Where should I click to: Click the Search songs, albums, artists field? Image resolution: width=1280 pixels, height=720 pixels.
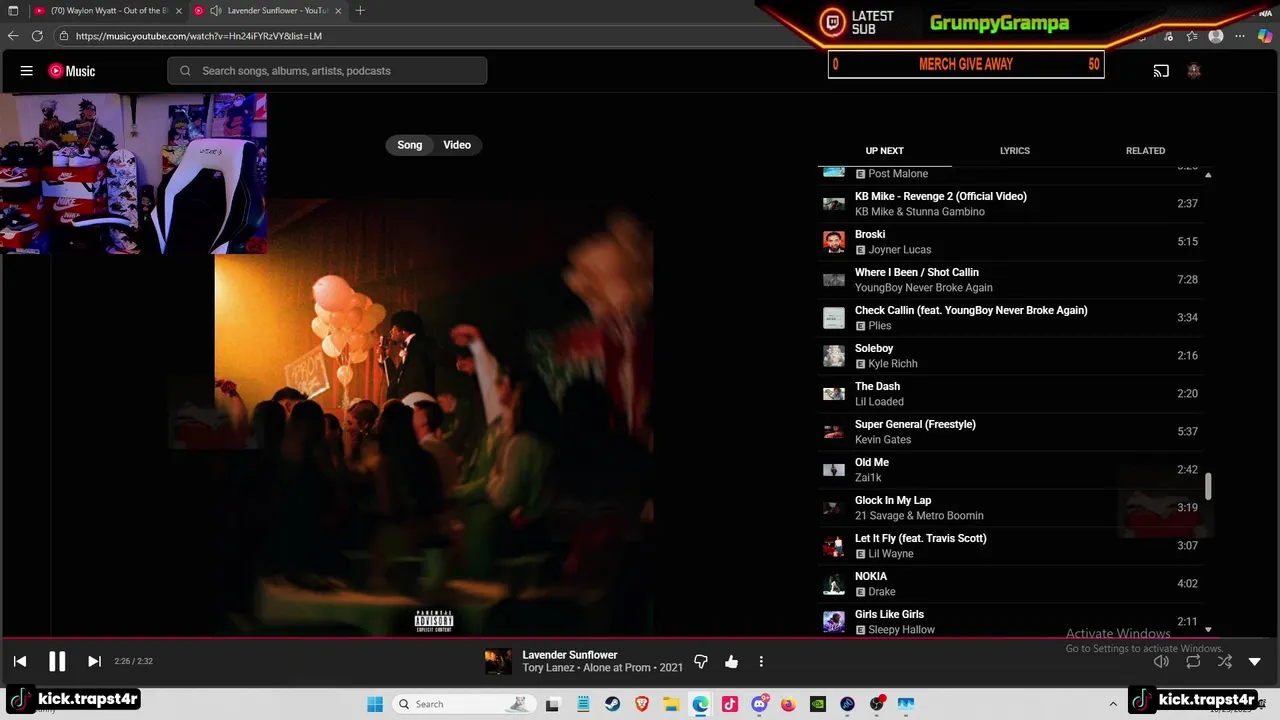327,71
